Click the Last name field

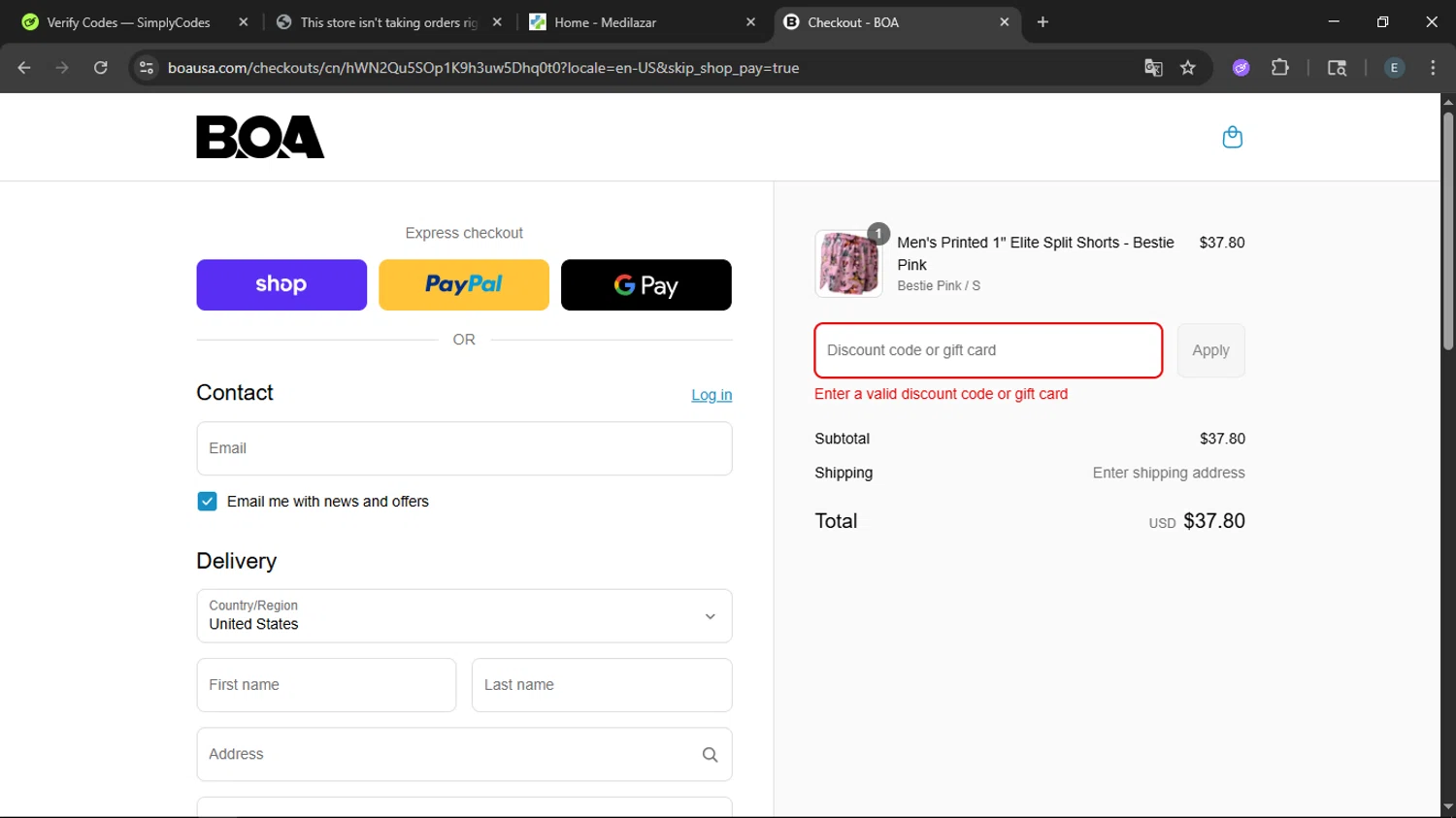[x=602, y=685]
